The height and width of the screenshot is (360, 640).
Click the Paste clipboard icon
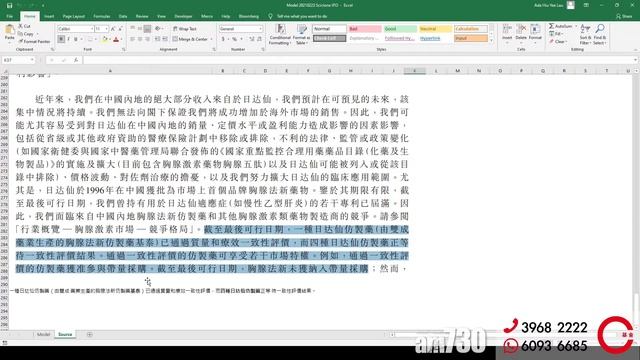[9, 29]
